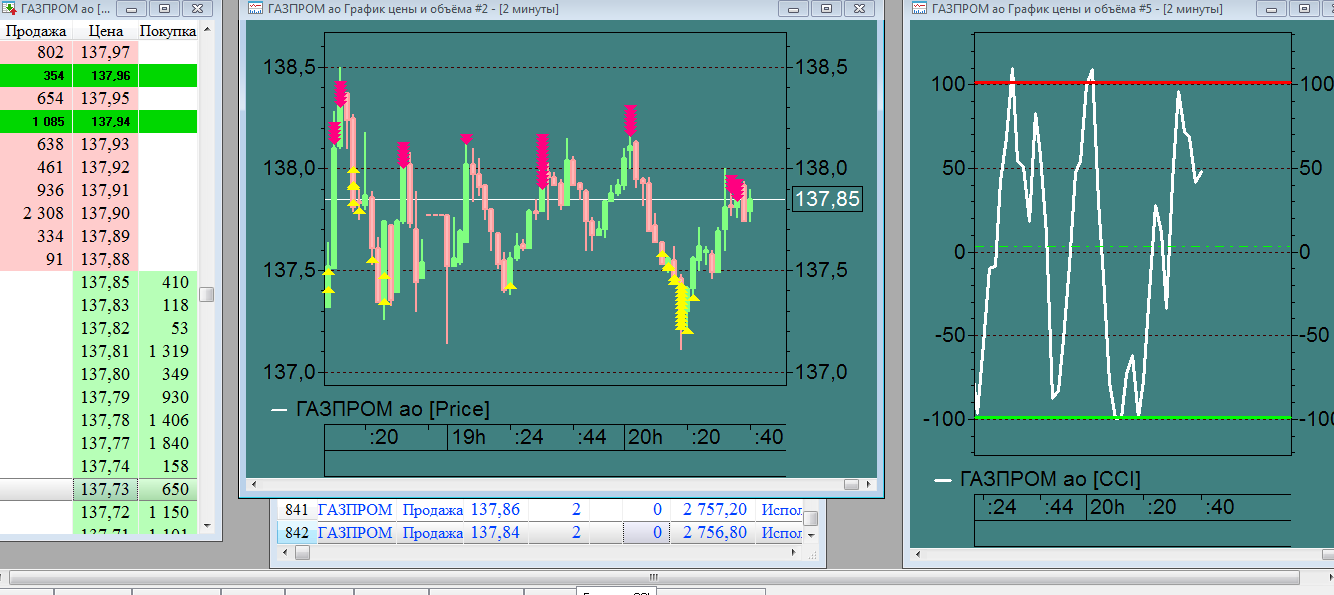Click the Покупка column header
Screen dimensions: 1334x595
pyautogui.click(x=168, y=31)
